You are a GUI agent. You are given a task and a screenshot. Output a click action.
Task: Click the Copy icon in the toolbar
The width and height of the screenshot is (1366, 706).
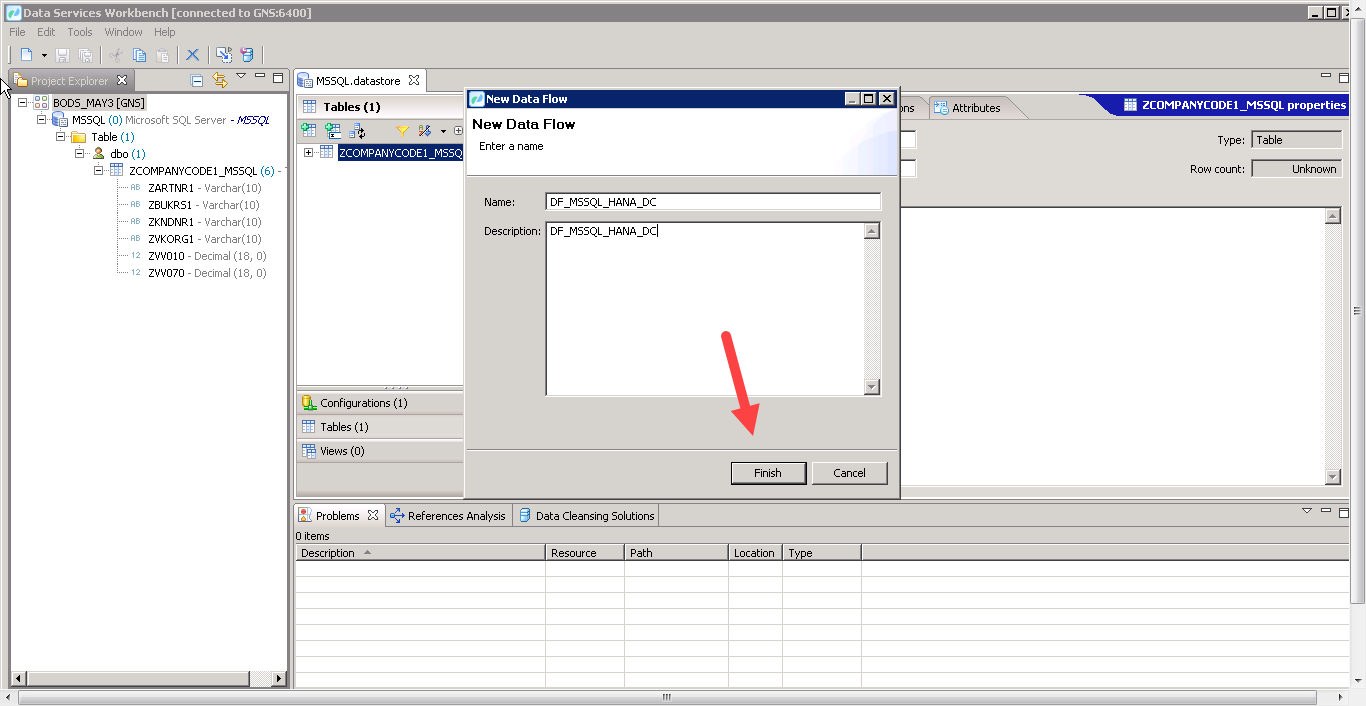140,55
